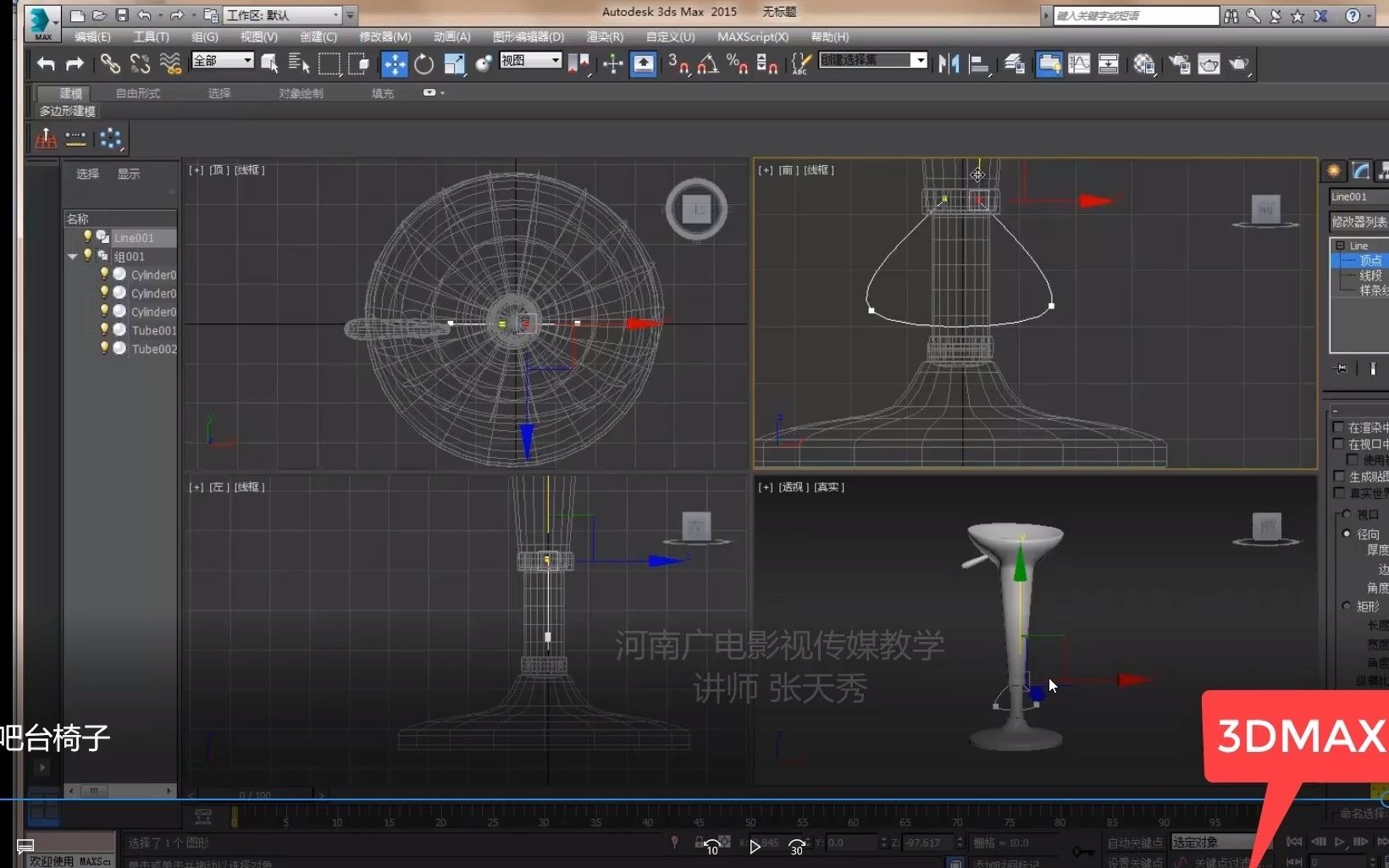Click the Render Production teapot icon
This screenshot has height=868, width=1389.
click(1239, 64)
